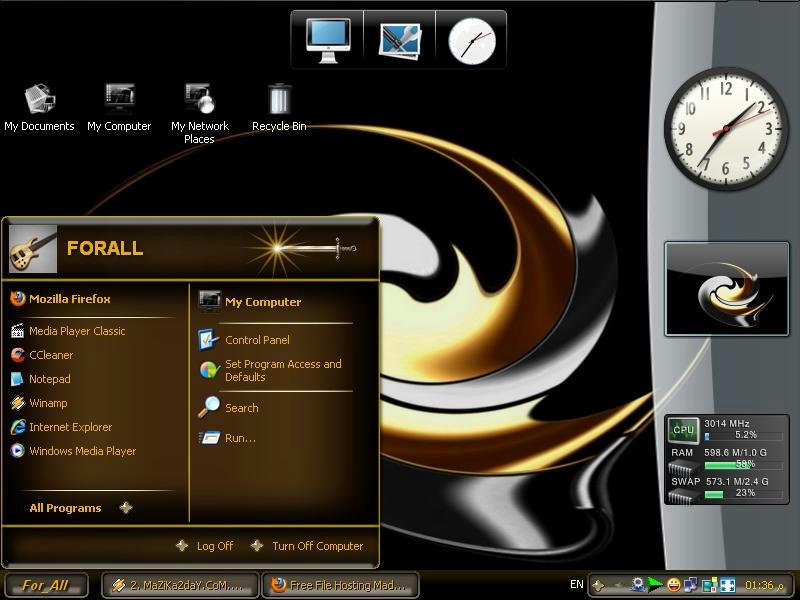Click the Winamp lightning icon in Start menu
This screenshot has width=800, height=600.
pos(17,403)
